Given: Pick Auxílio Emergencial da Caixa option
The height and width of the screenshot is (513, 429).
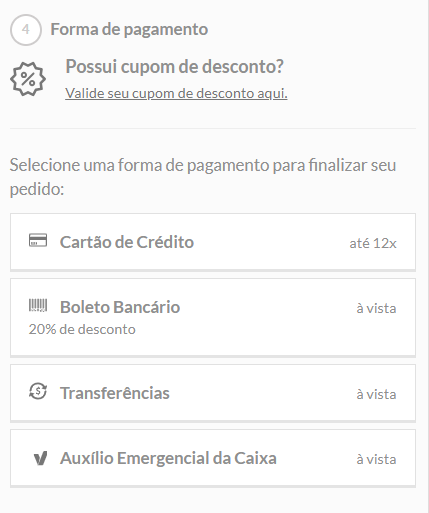Looking at the screenshot, I should click(213, 458).
